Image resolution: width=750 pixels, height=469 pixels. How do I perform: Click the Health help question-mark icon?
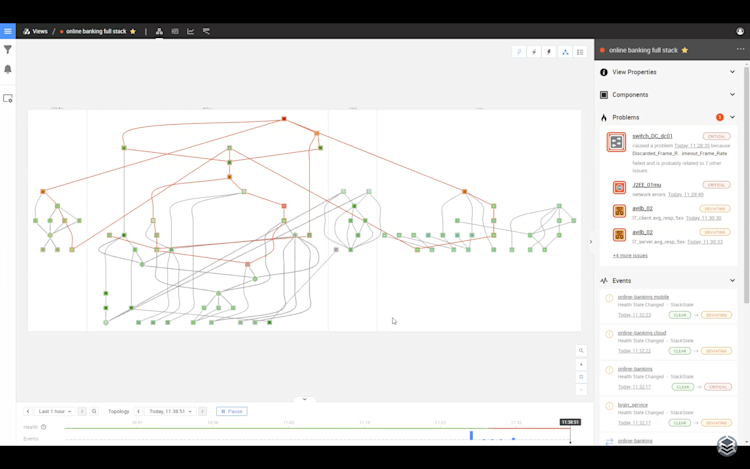44,427
